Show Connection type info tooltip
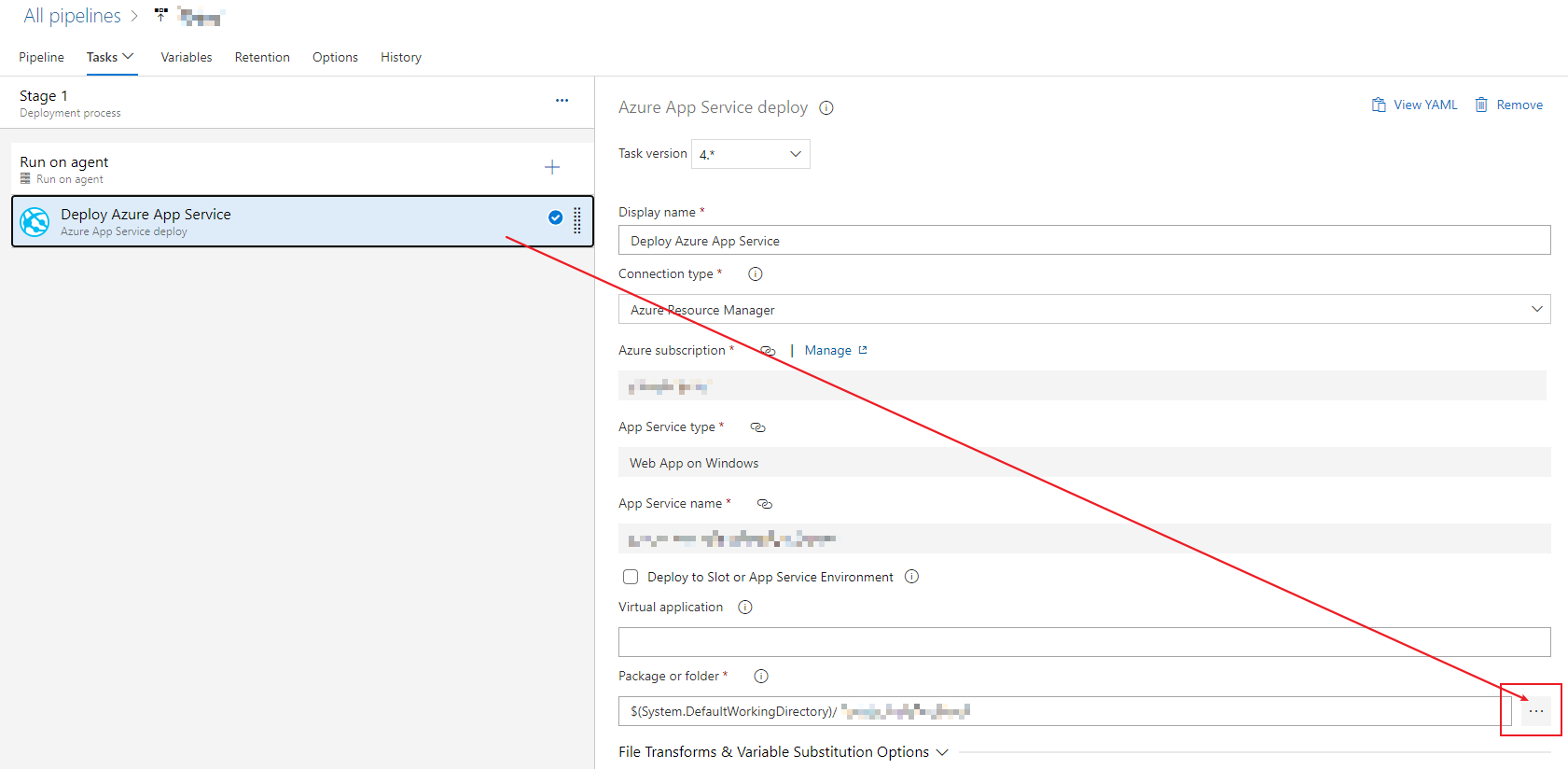The image size is (1568, 769). [x=756, y=273]
